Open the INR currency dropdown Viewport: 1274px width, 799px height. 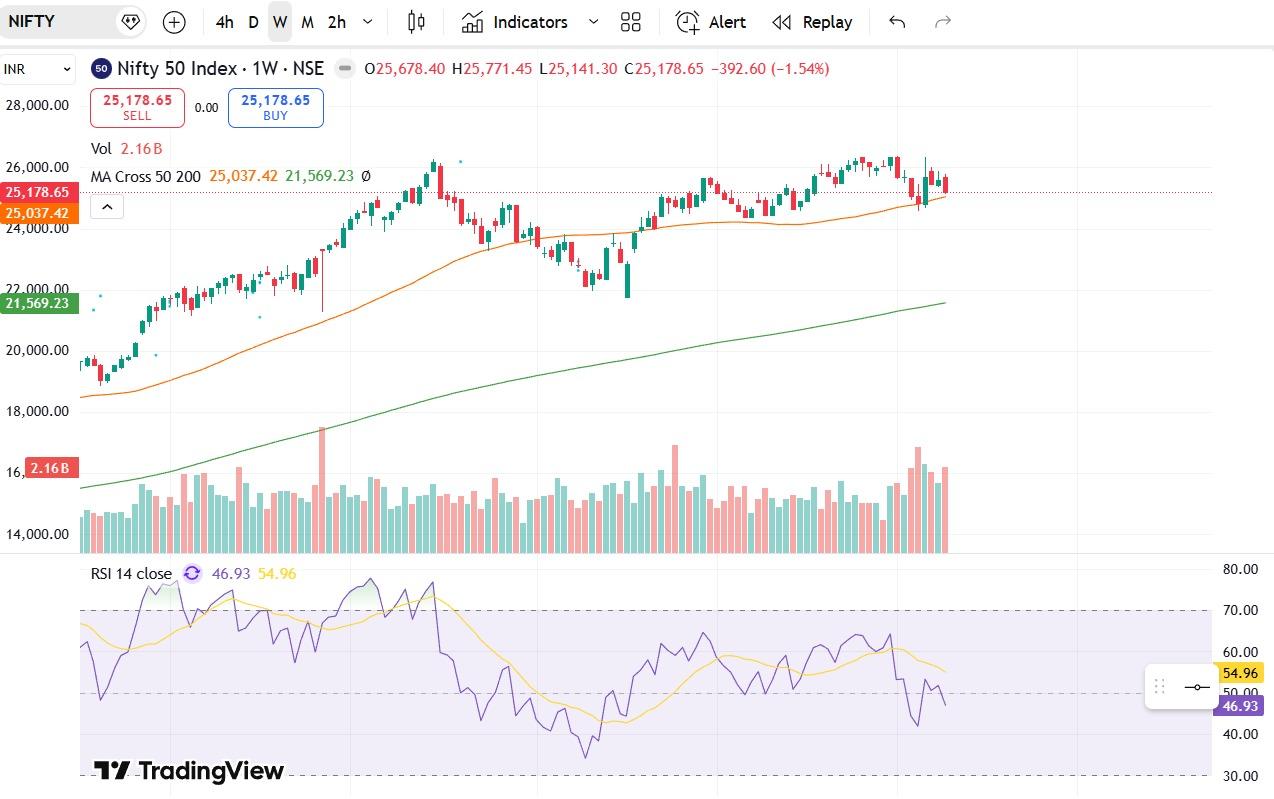38,69
